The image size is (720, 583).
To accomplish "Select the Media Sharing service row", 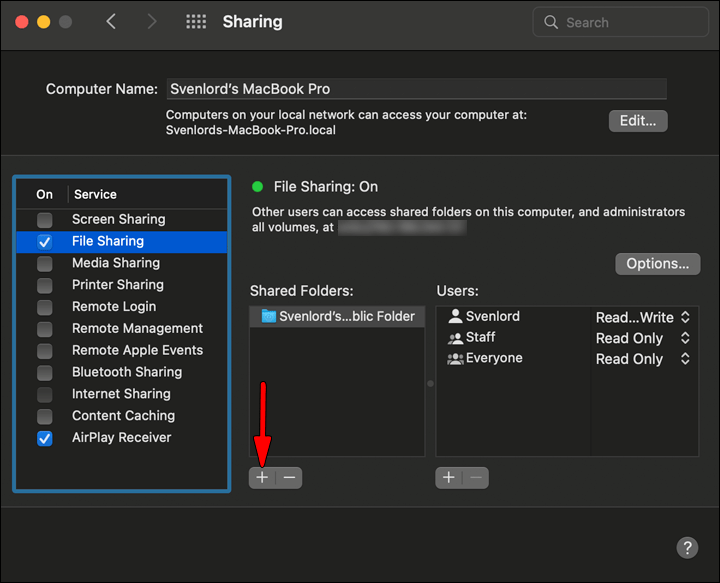I will [122, 263].
